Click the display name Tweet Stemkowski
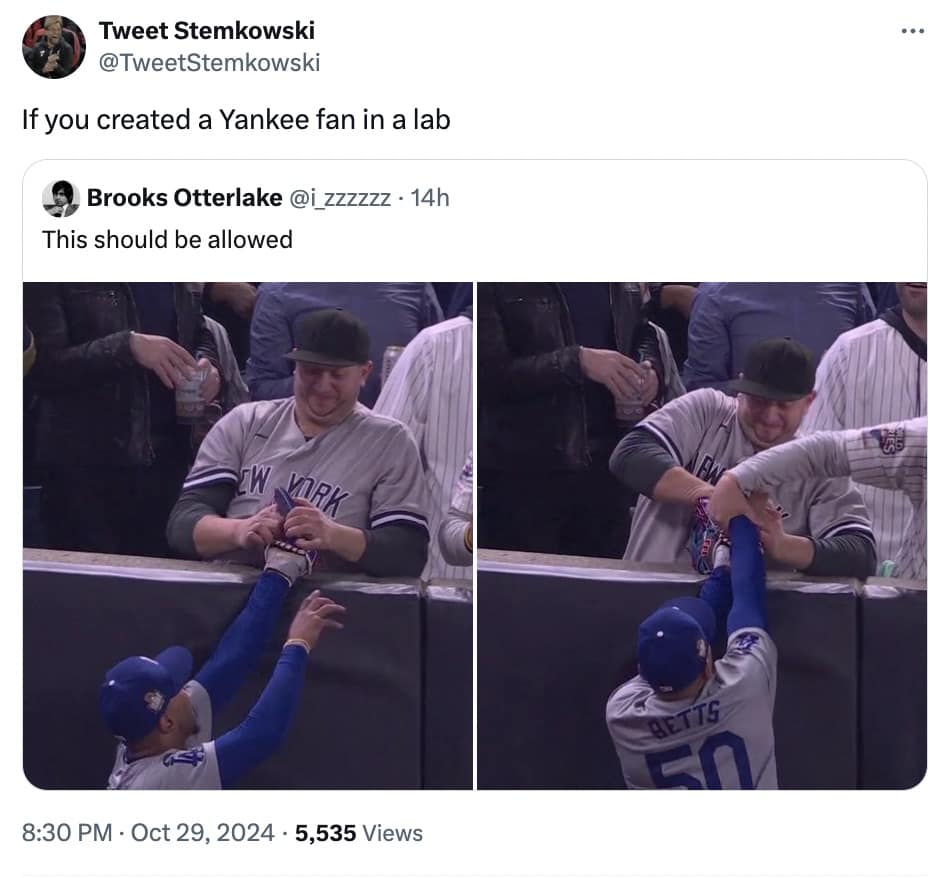948x878 pixels. [206, 30]
